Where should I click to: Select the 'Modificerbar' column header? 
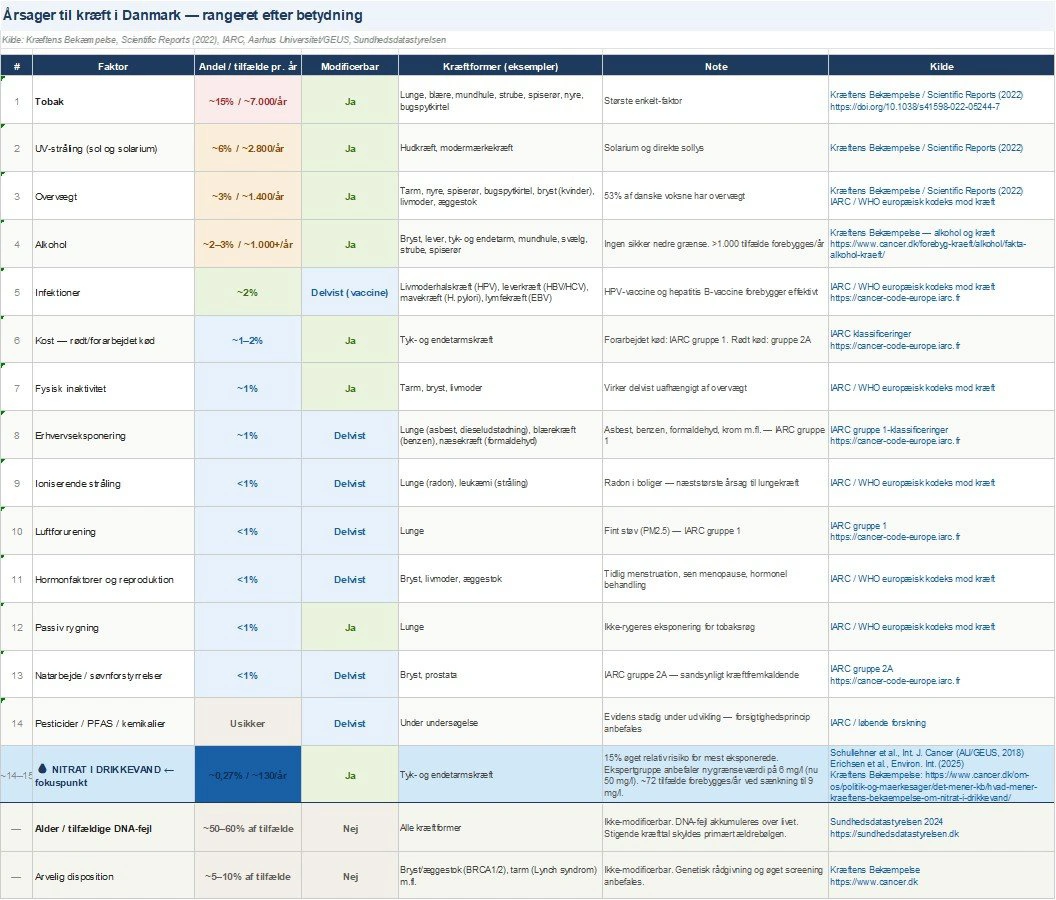(350, 67)
